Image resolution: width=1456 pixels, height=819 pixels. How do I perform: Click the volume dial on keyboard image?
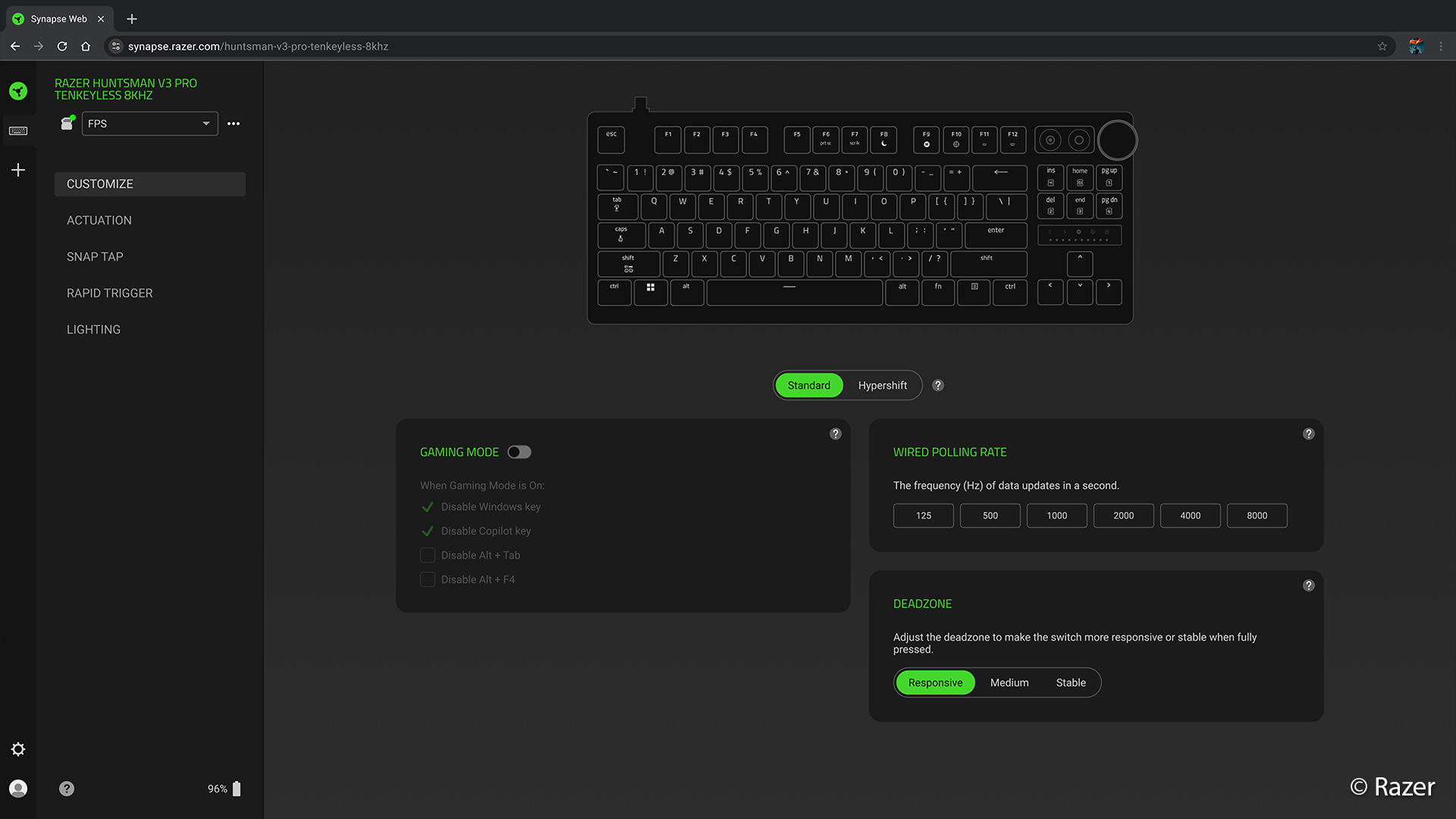click(1117, 140)
